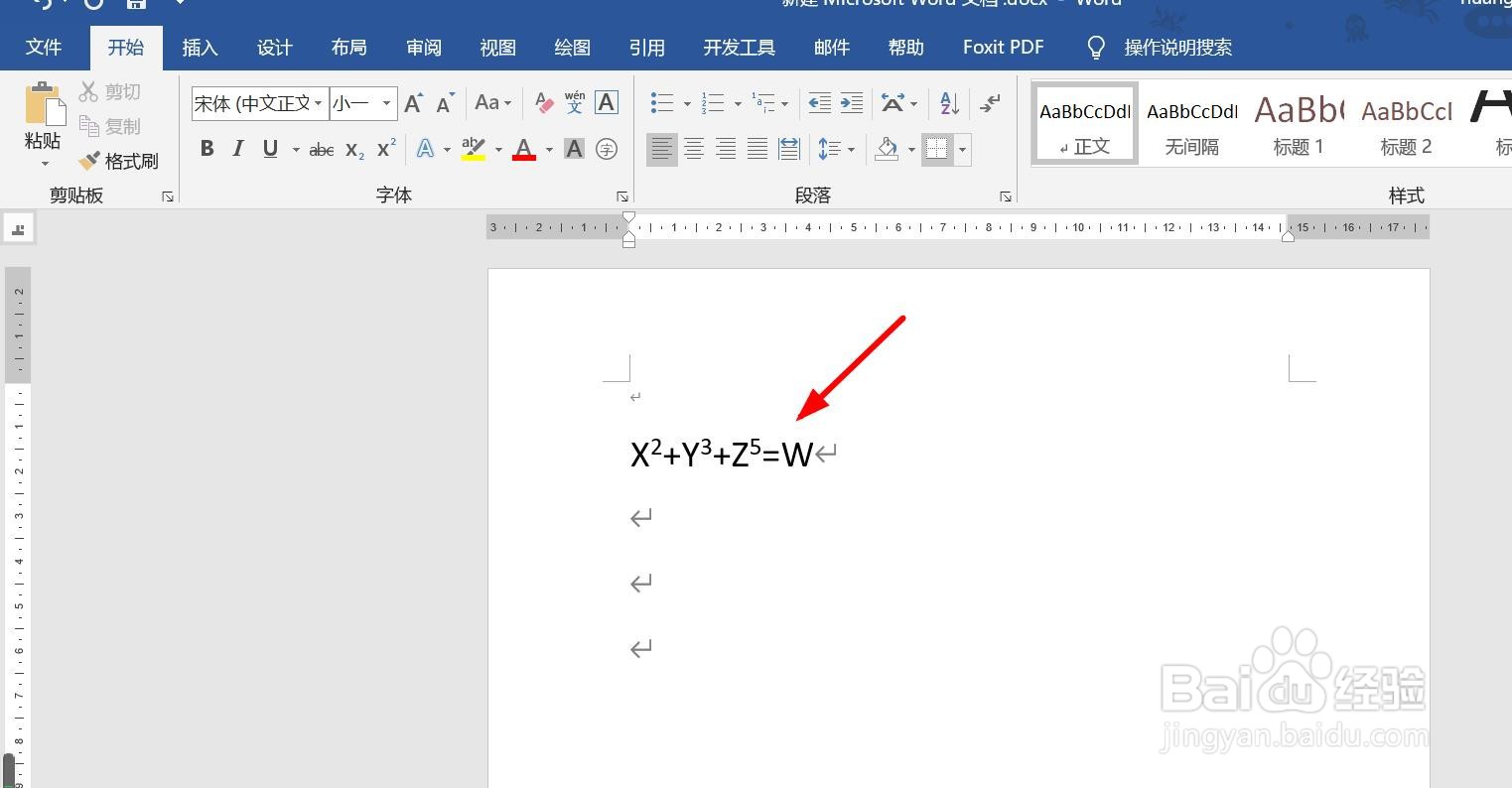Open the 文件 (File) tab
This screenshot has height=788, width=1512.
pyautogui.click(x=44, y=47)
